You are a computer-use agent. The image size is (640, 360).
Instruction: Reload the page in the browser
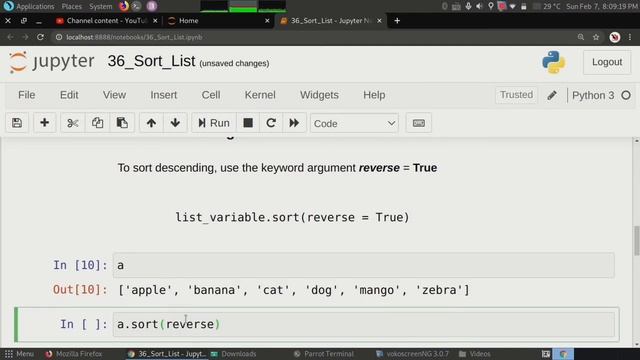click(40, 37)
